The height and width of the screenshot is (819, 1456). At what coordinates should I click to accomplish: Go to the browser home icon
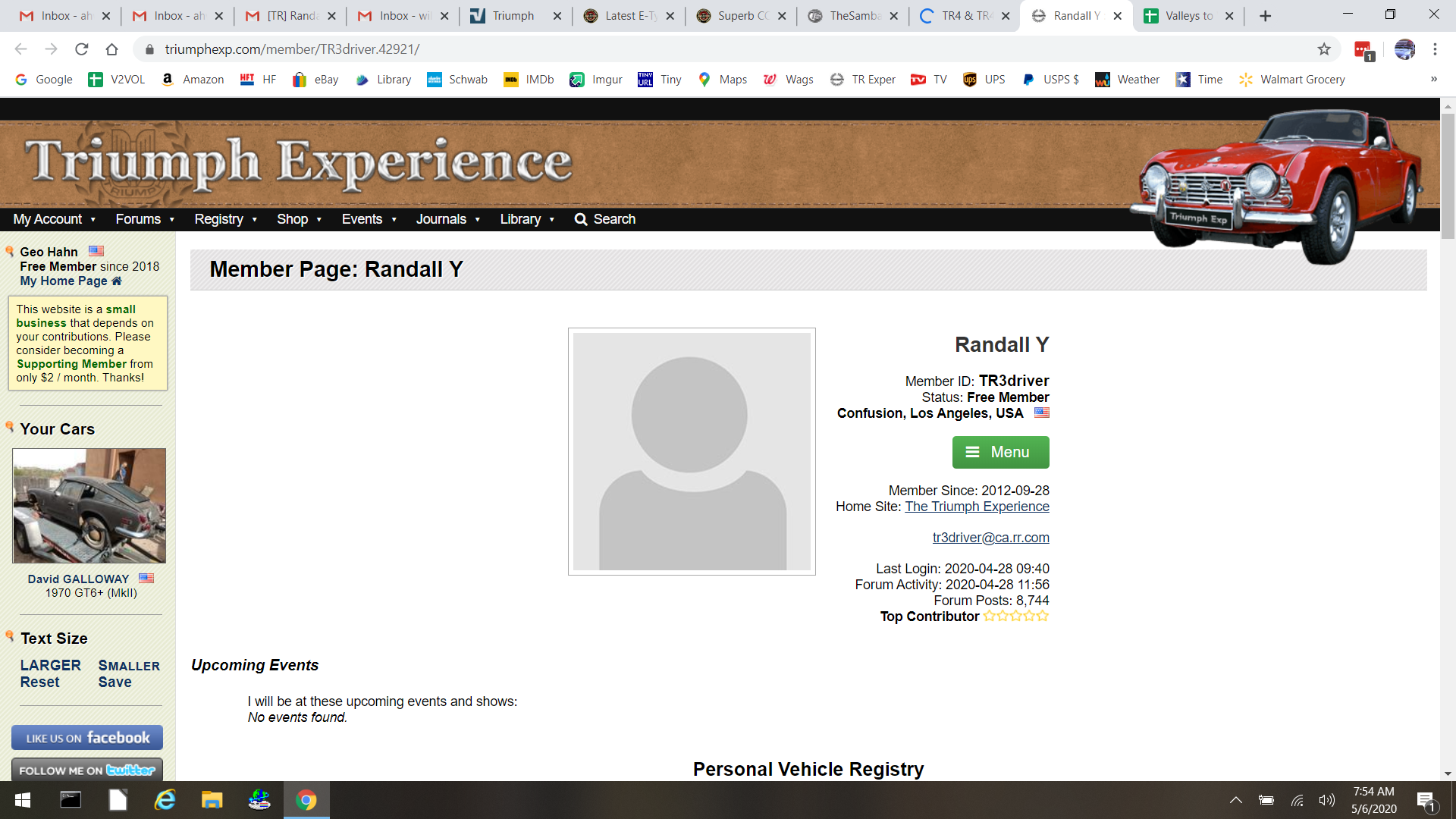tap(111, 49)
